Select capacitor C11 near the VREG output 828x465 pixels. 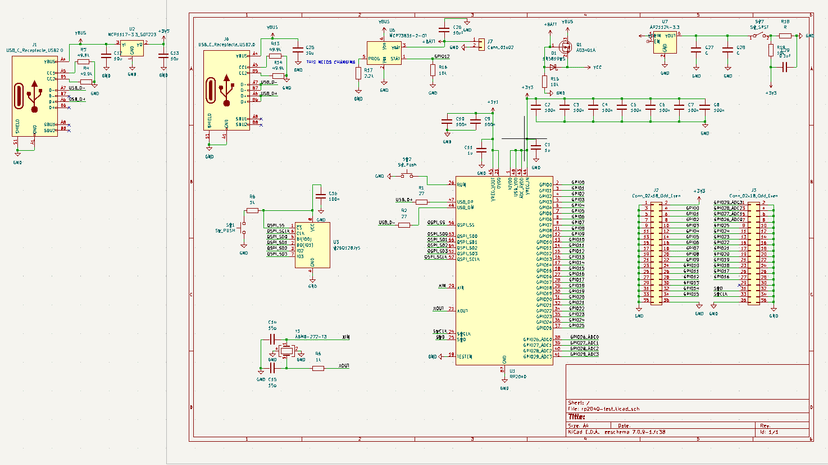pyautogui.click(x=481, y=150)
